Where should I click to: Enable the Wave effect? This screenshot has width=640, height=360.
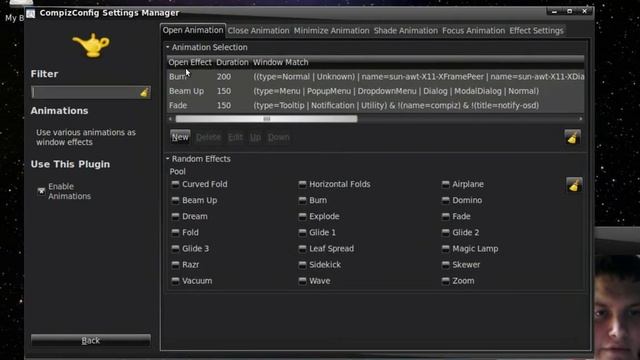[302, 281]
